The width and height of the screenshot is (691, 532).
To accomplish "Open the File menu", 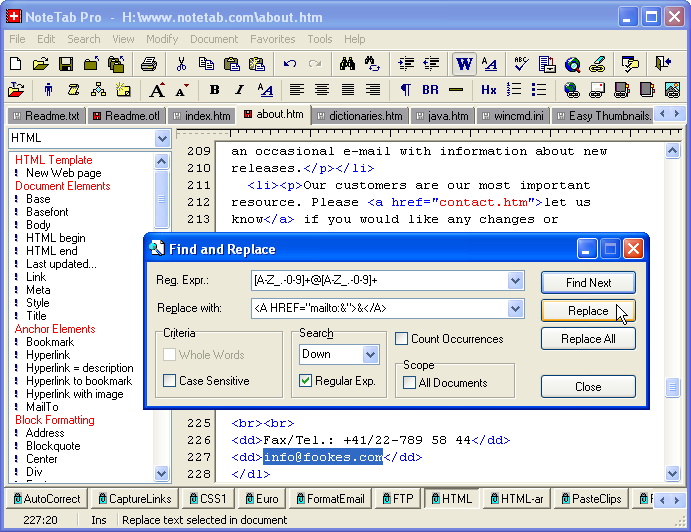I will click(17, 39).
